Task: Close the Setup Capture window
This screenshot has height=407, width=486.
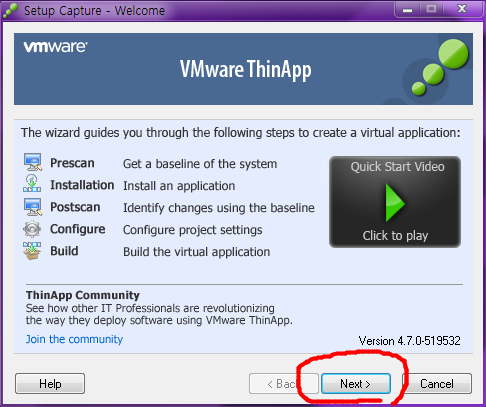Action: 462,9
